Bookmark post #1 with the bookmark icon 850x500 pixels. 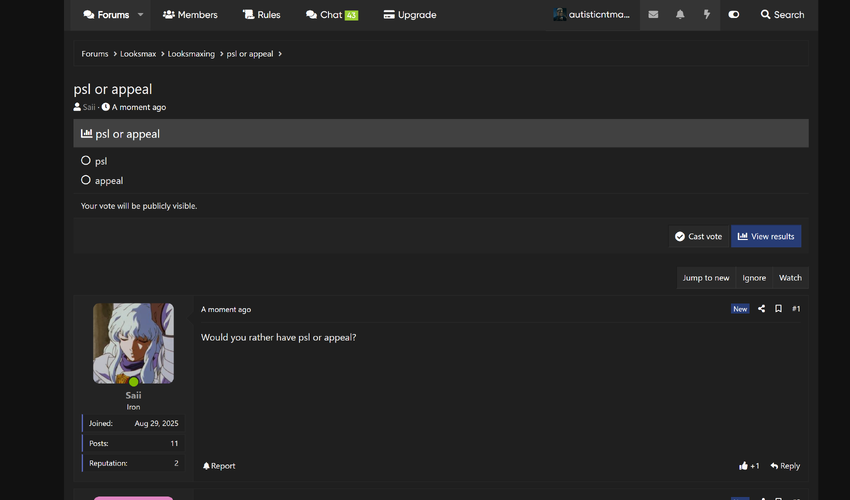pyautogui.click(x=778, y=309)
